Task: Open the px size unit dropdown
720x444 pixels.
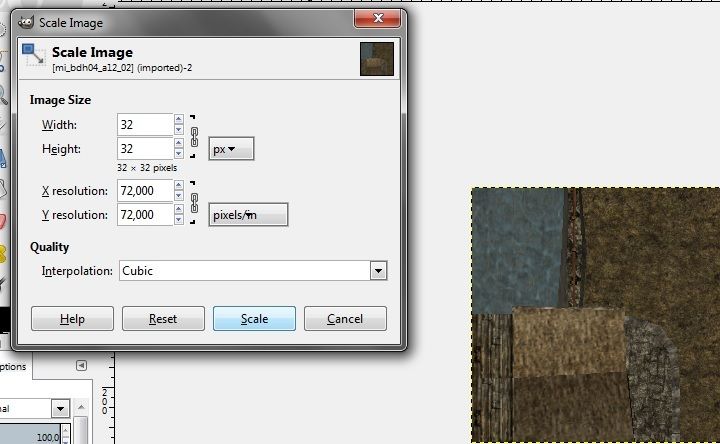Action: (231, 149)
